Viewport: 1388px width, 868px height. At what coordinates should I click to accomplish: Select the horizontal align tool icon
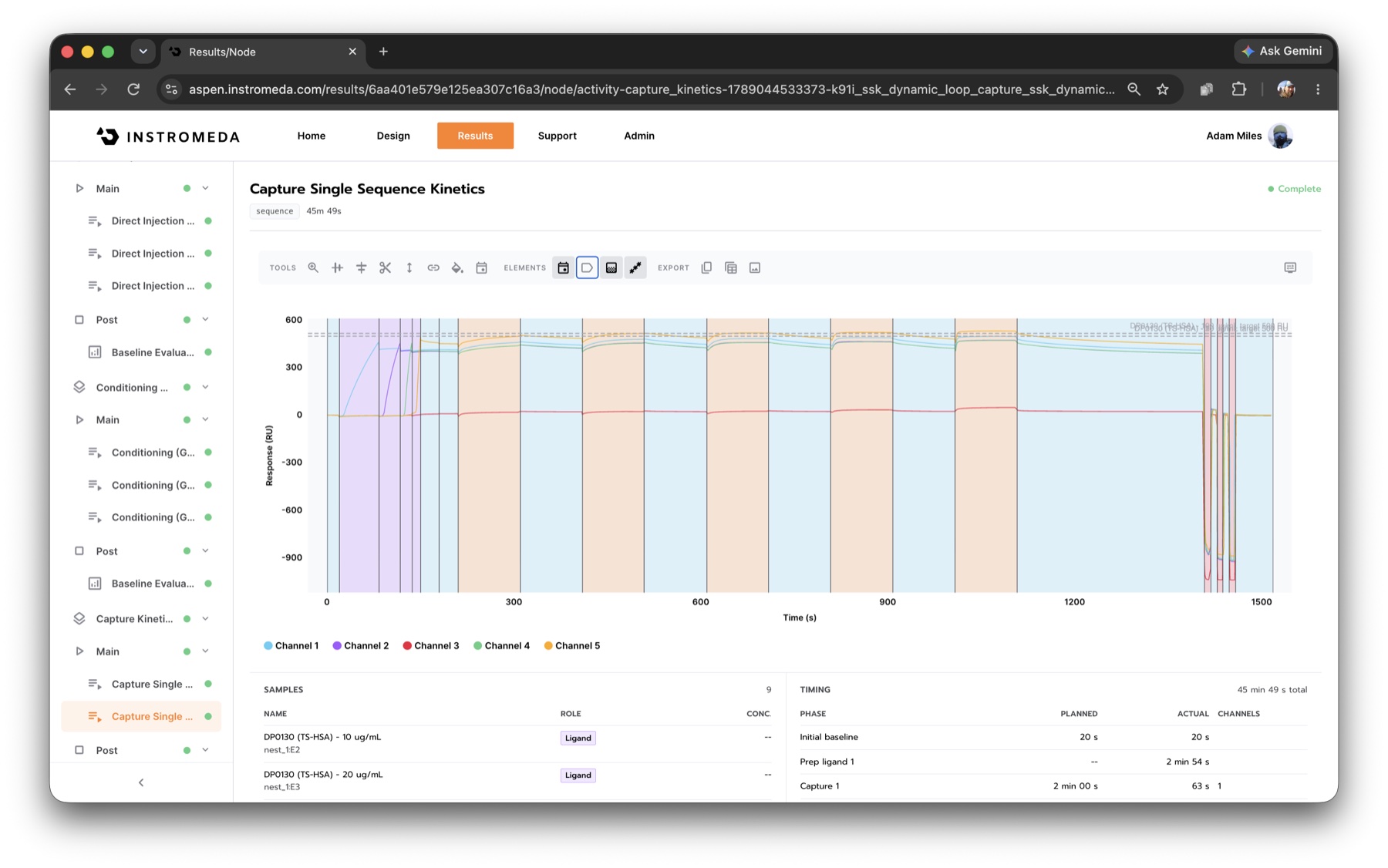click(361, 267)
